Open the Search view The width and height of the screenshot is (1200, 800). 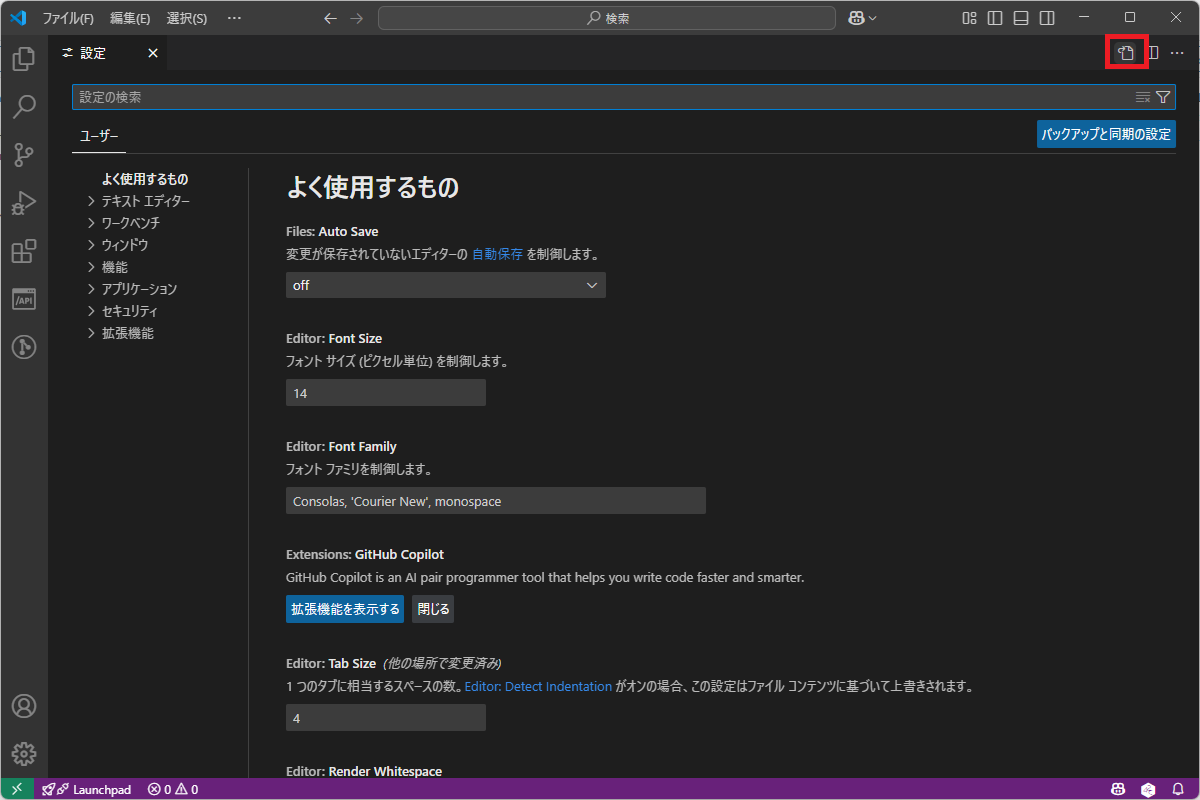click(x=23, y=106)
